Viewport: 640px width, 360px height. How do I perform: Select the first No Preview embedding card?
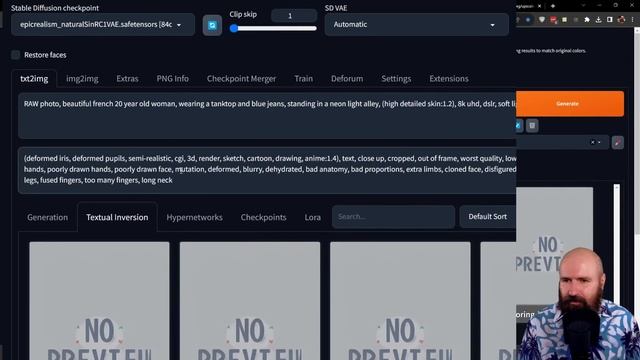pyautogui.click(x=99, y=301)
